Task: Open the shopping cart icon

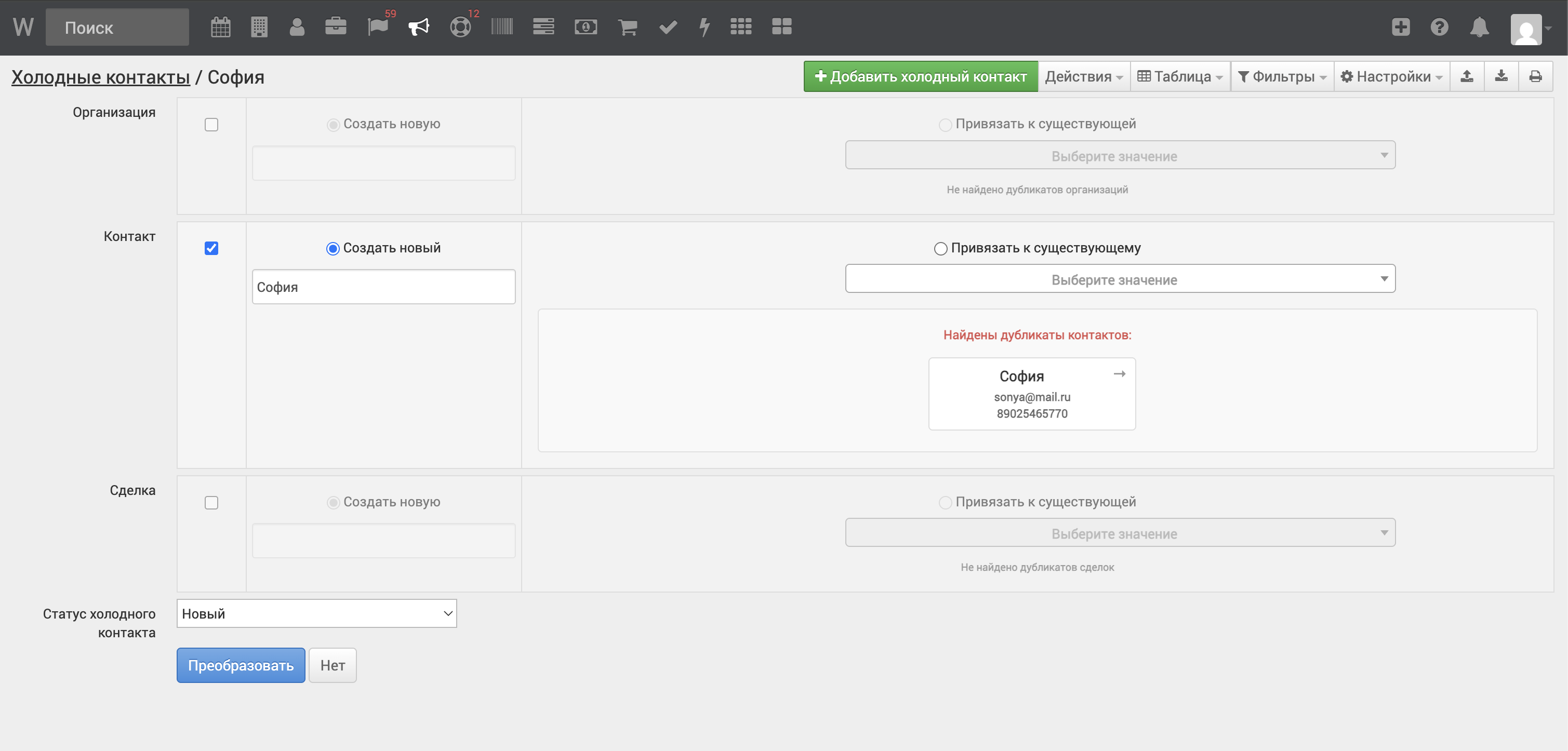Action: click(x=627, y=27)
